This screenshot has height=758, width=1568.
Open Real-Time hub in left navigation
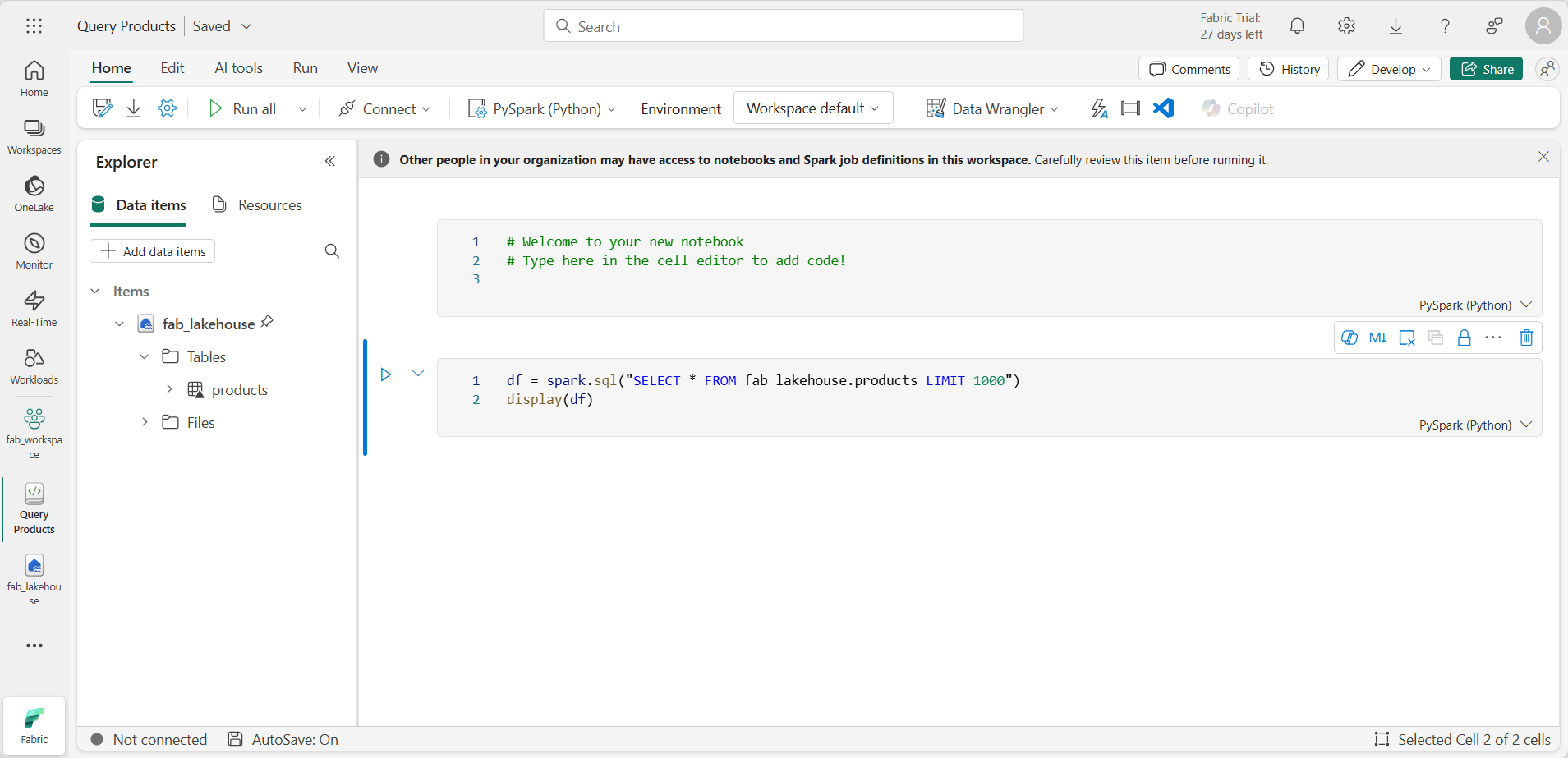click(x=34, y=309)
